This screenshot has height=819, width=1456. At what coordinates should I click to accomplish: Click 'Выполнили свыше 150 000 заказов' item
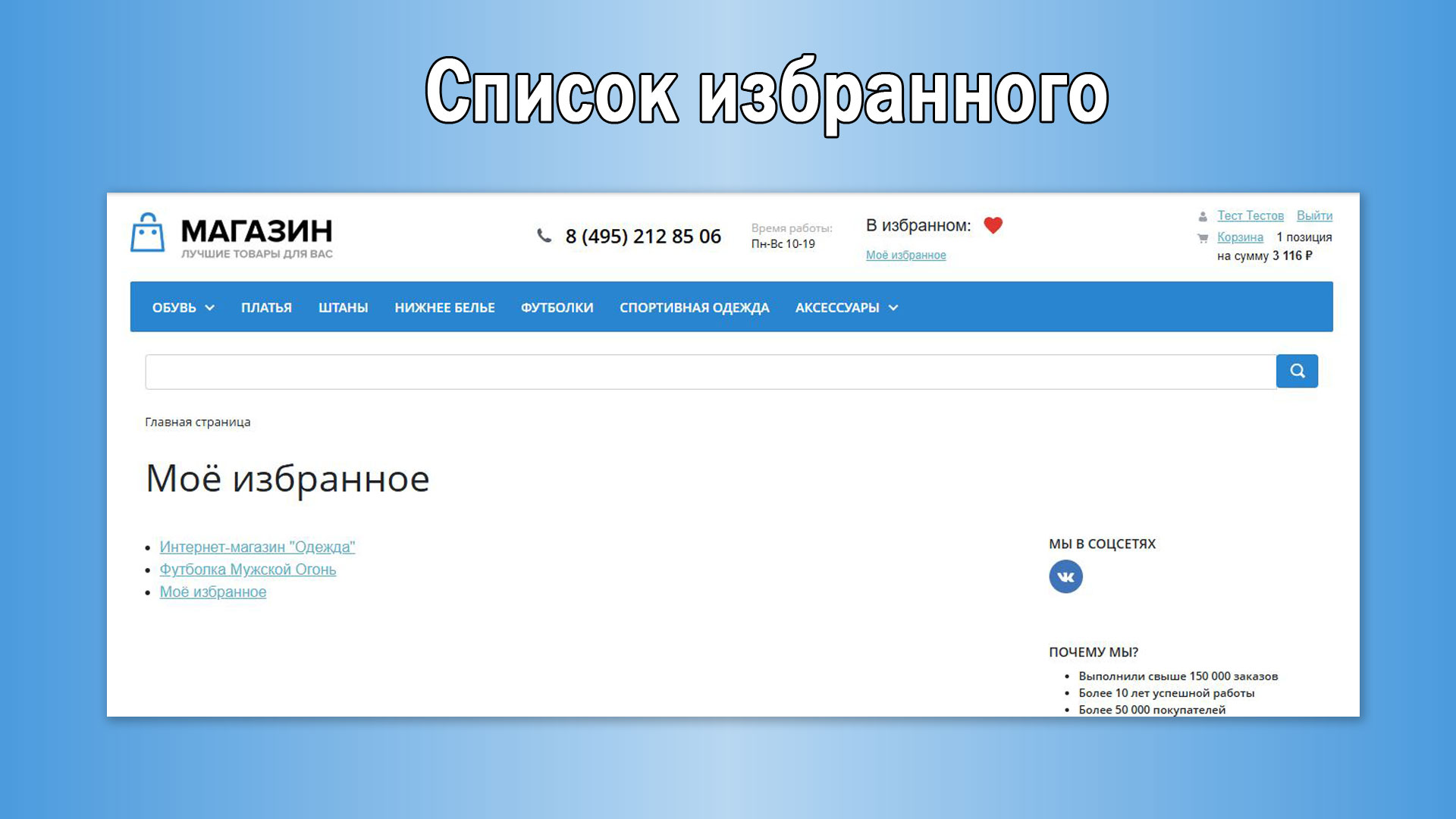pyautogui.click(x=1178, y=676)
